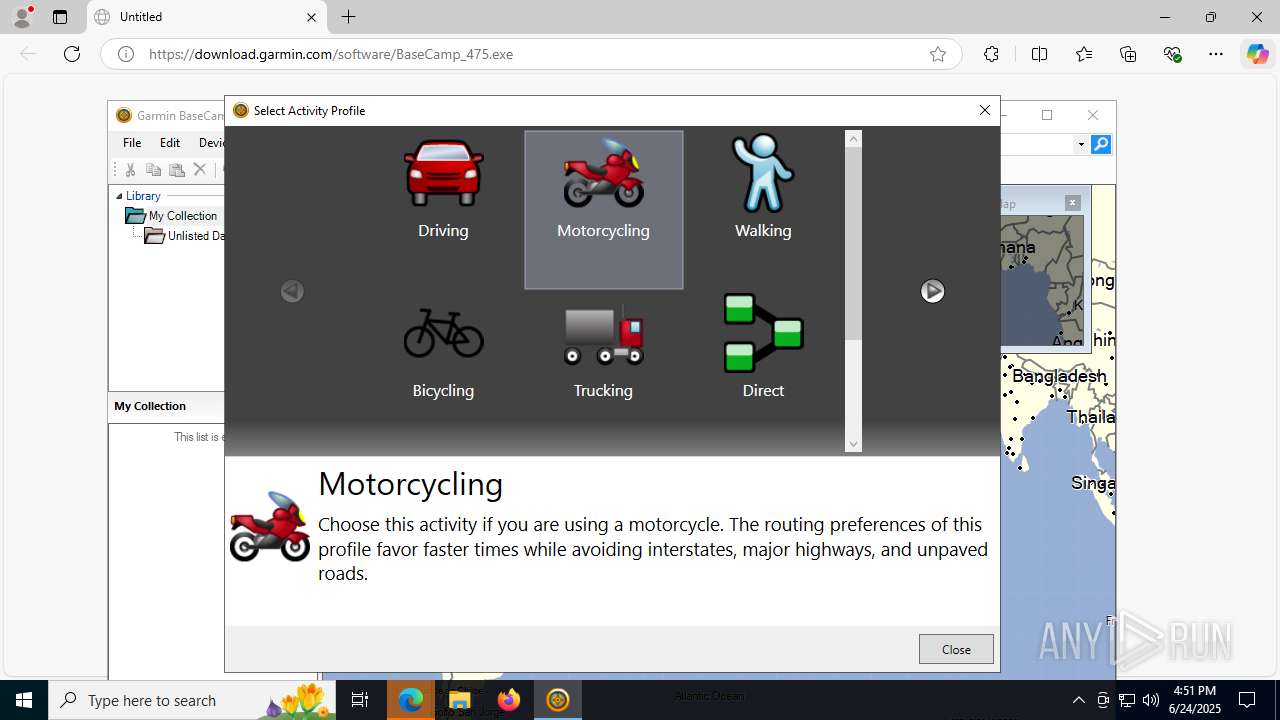Open the volume control in tray

[x=1151, y=700]
